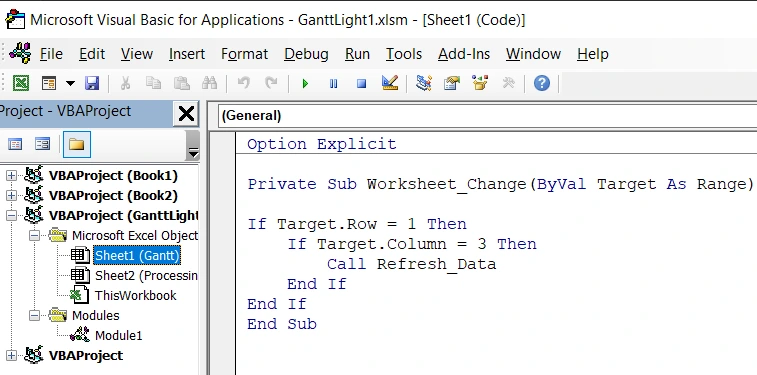This screenshot has width=757, height=375.
Task: Select the Modules folder label
Action: 96,316
